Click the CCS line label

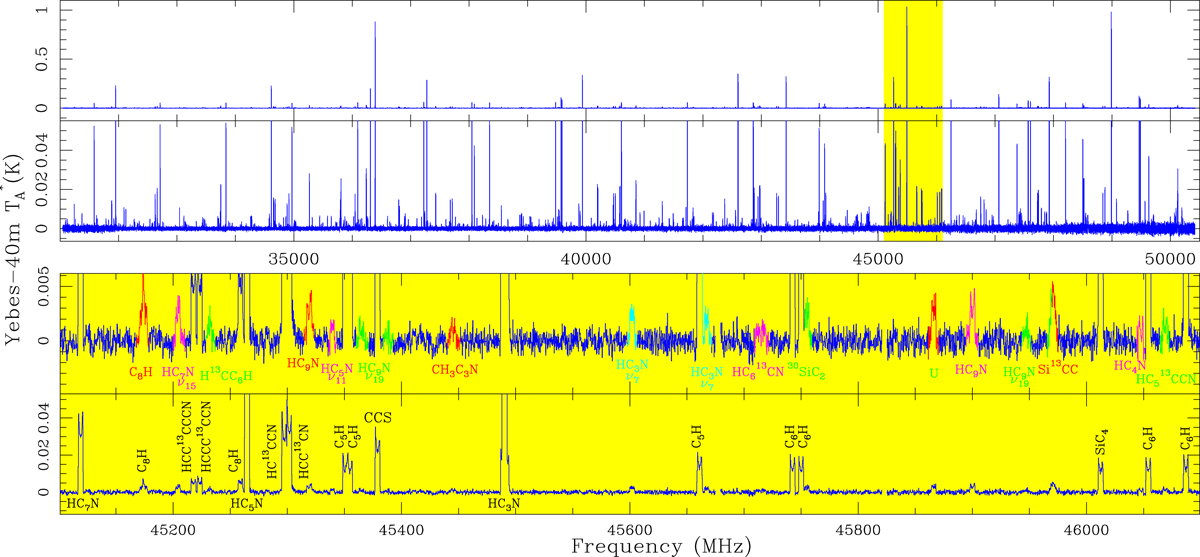pos(378,418)
